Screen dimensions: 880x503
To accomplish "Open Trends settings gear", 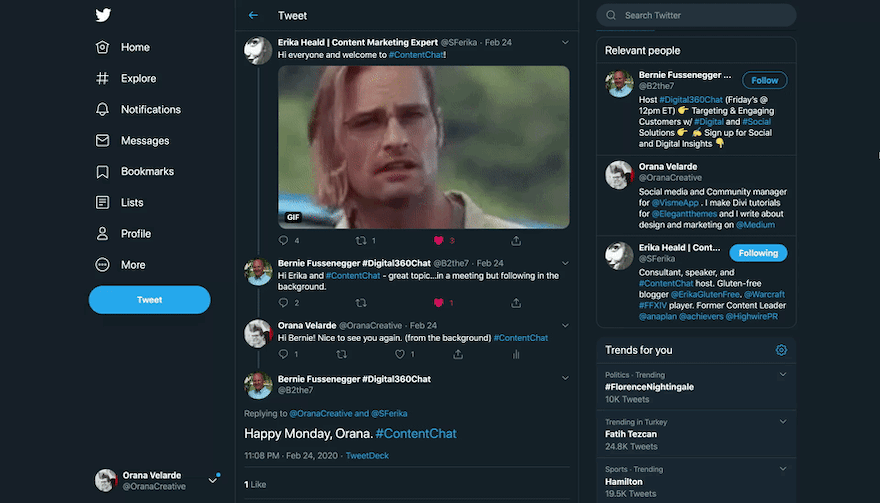I will (781, 350).
